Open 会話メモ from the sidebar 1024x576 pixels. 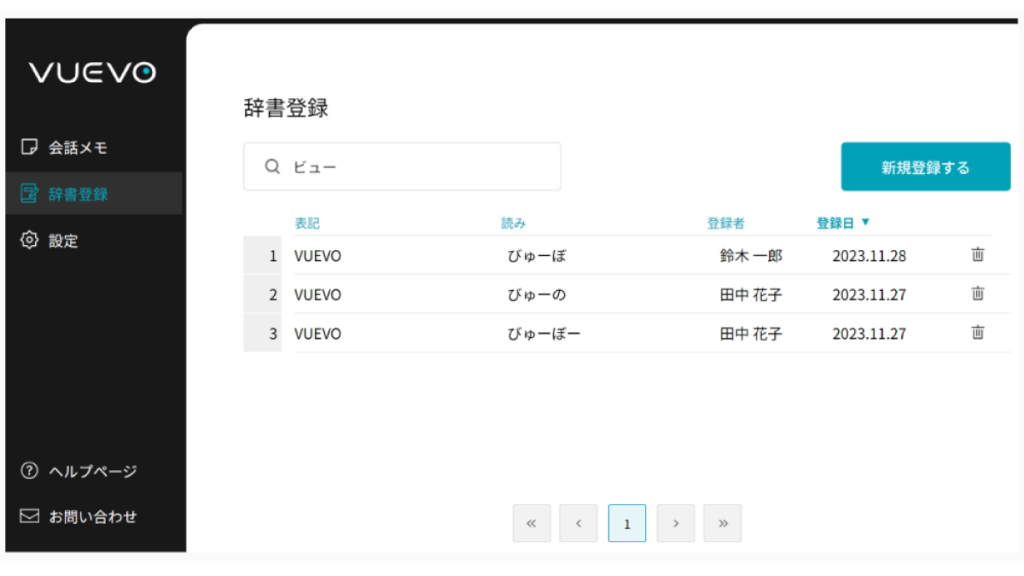click(78, 148)
